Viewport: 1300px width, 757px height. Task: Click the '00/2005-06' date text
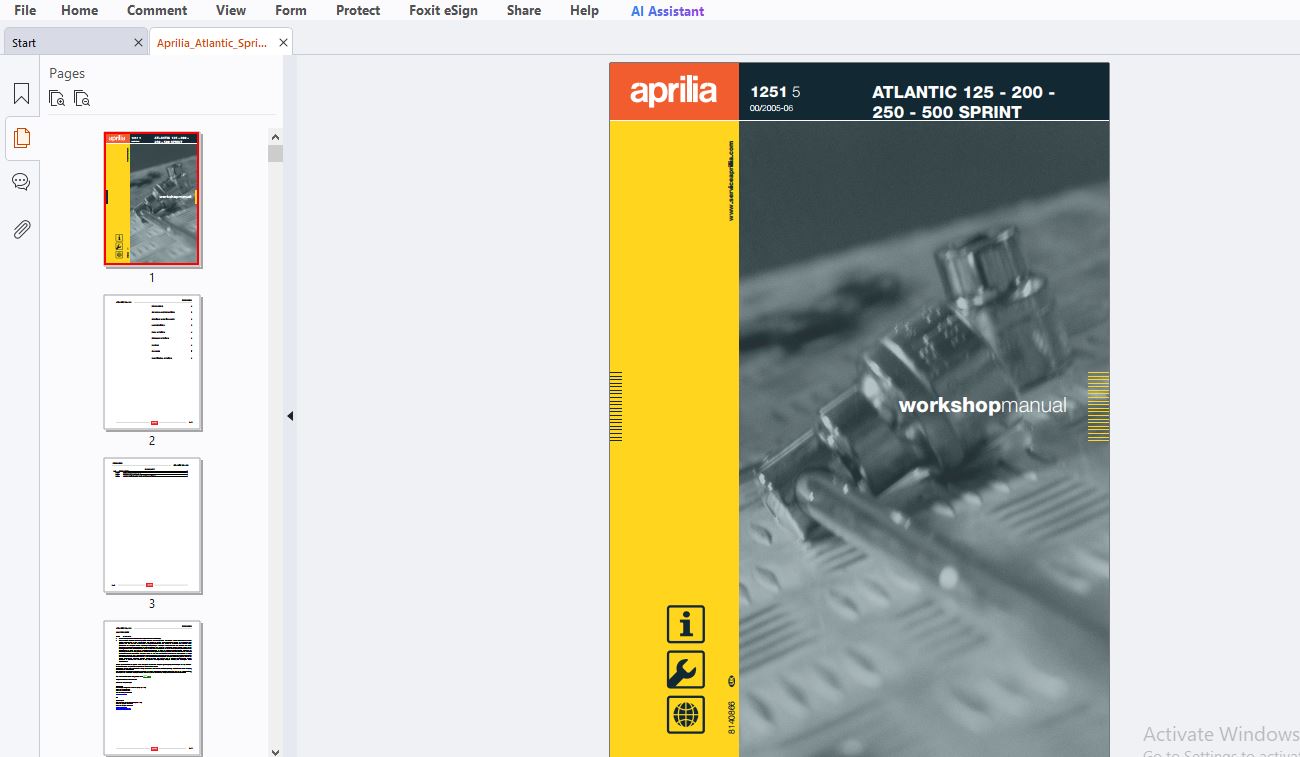(x=771, y=108)
